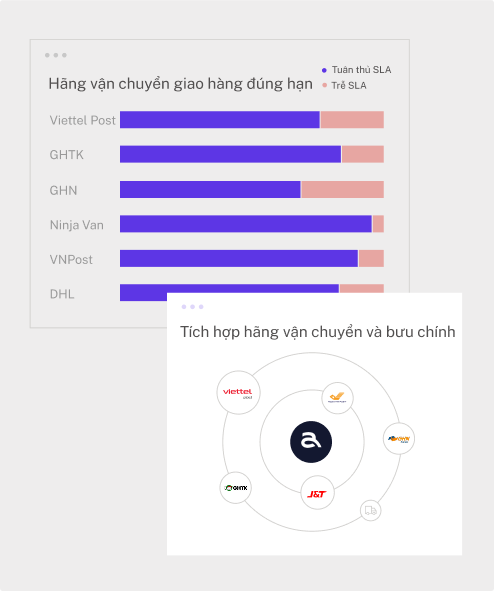
Task: Click the orange carrier logo at right
Action: 399,438
